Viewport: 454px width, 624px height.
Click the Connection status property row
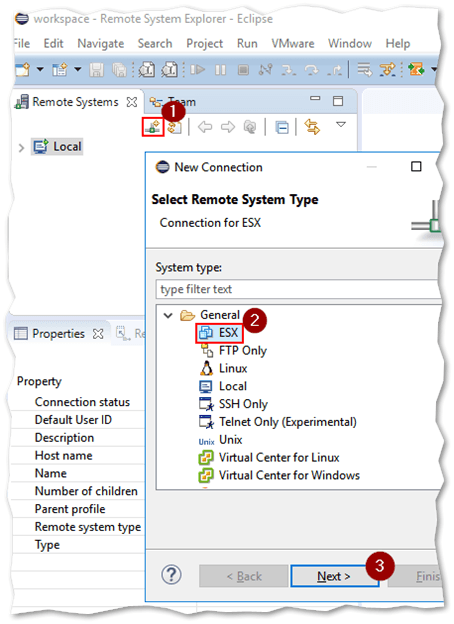click(78, 402)
